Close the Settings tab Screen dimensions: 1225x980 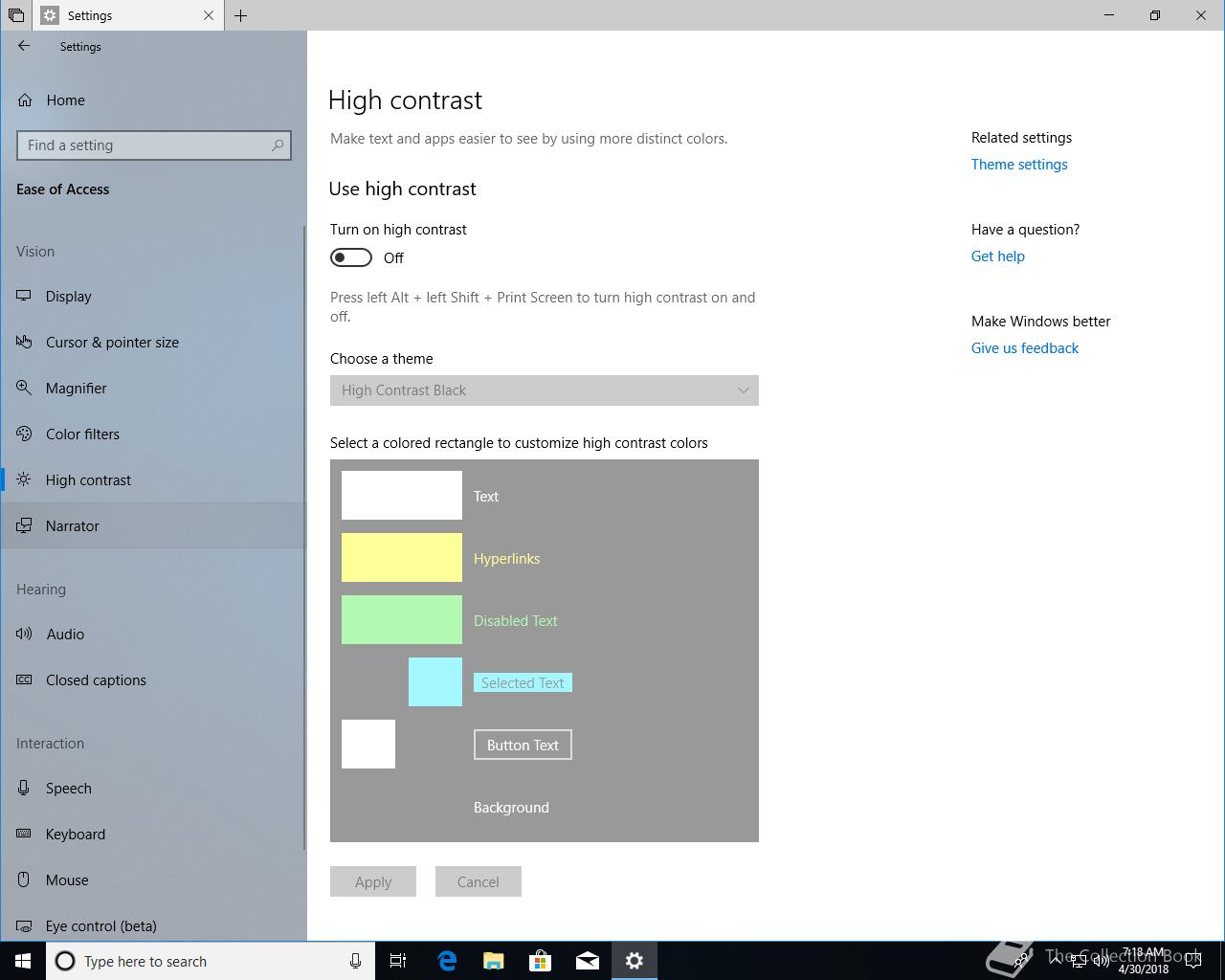[x=209, y=15]
